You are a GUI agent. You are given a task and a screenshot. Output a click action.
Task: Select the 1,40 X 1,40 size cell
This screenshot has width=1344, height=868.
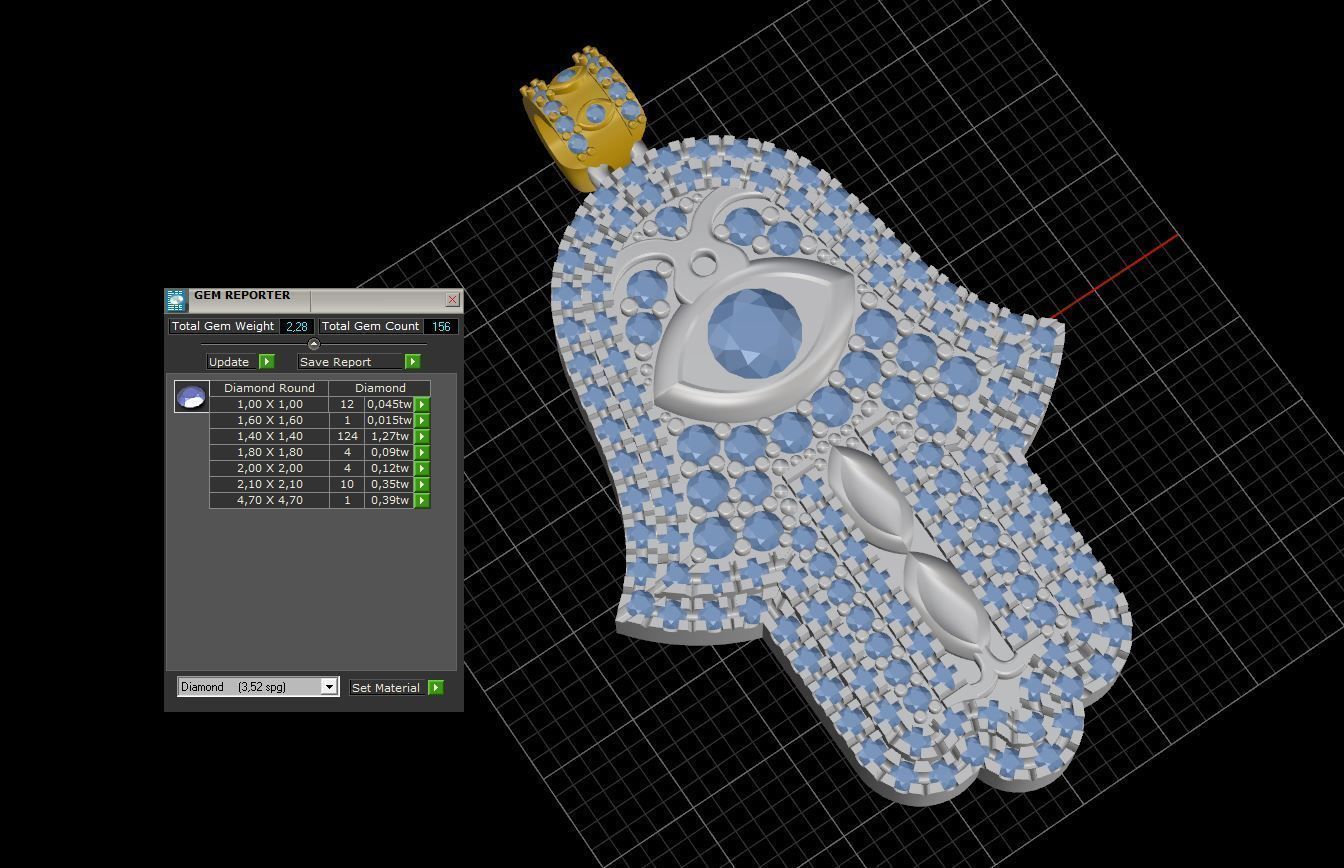(x=269, y=436)
